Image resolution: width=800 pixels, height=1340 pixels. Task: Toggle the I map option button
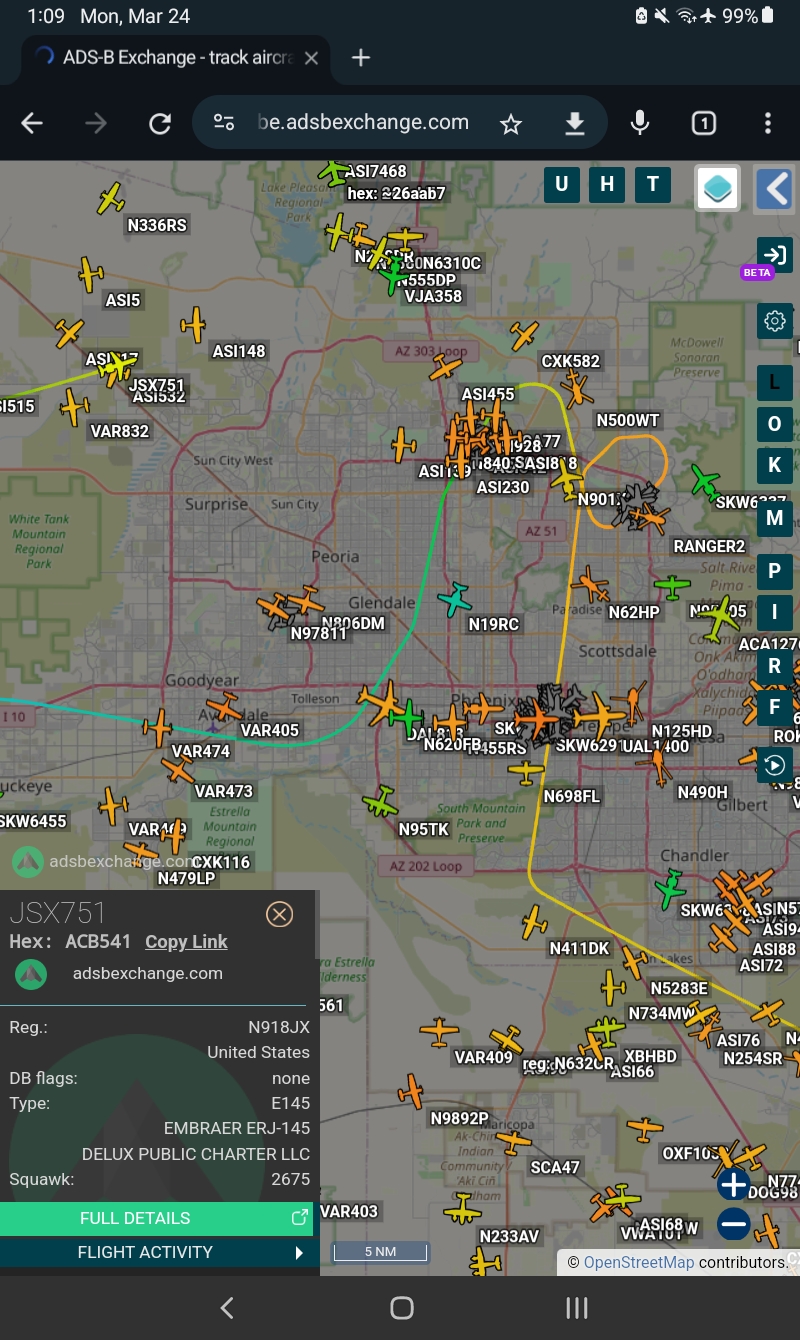(x=774, y=612)
